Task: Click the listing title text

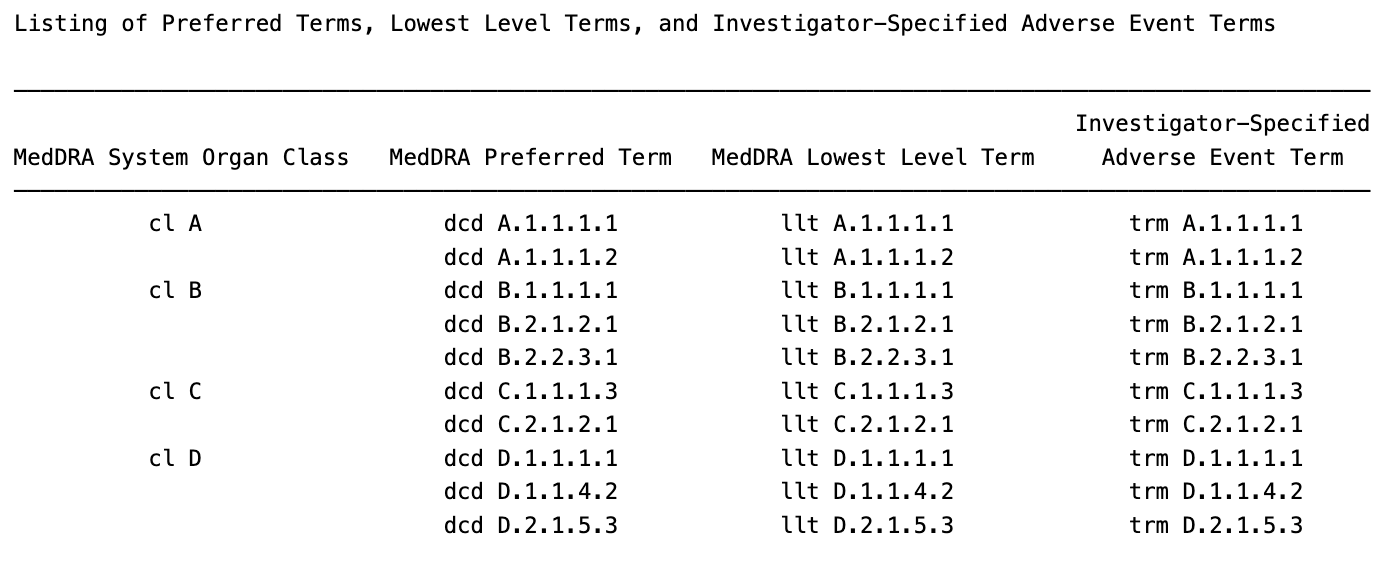Action: coord(644,23)
